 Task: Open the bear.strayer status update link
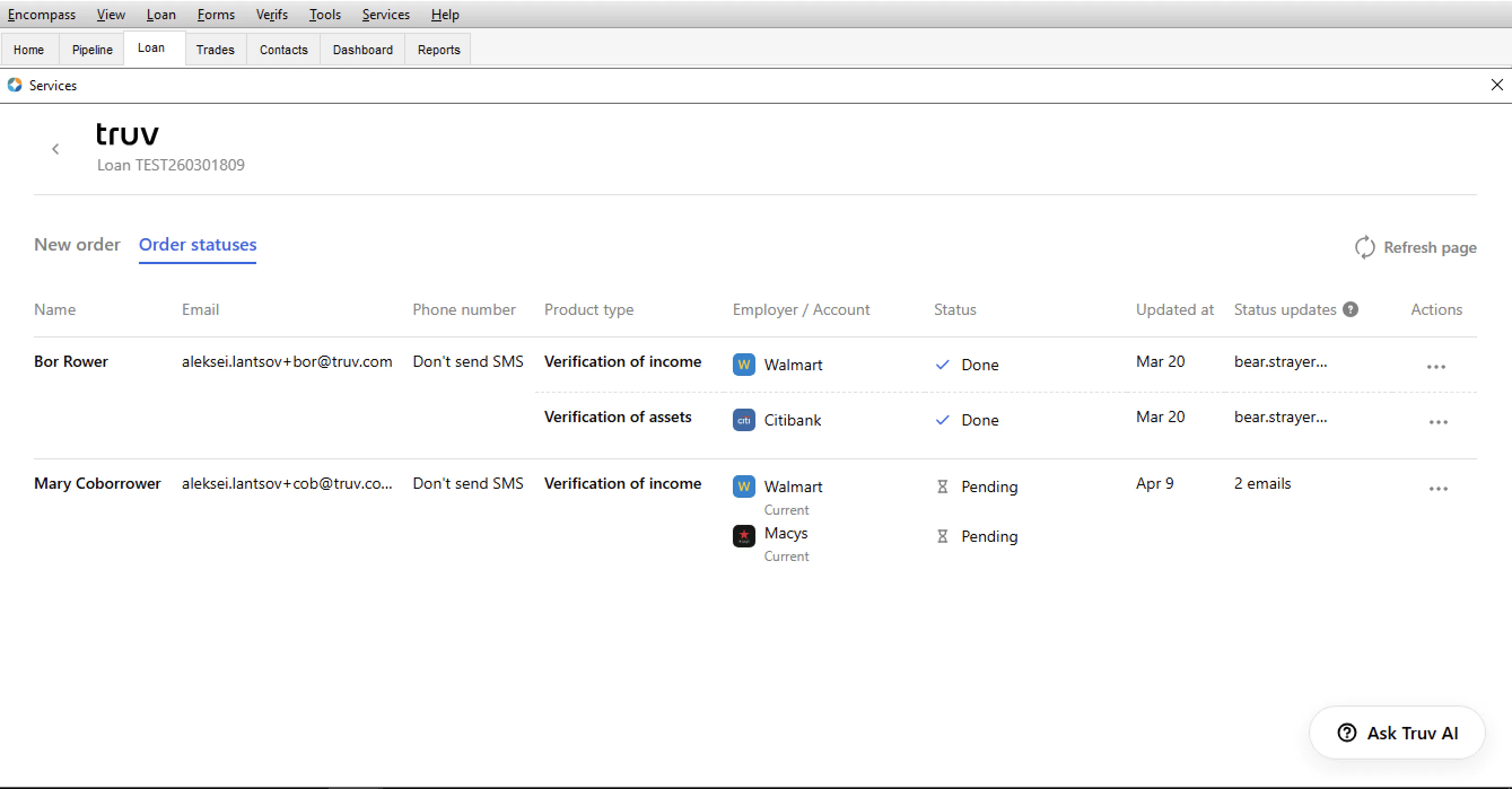coord(1280,361)
